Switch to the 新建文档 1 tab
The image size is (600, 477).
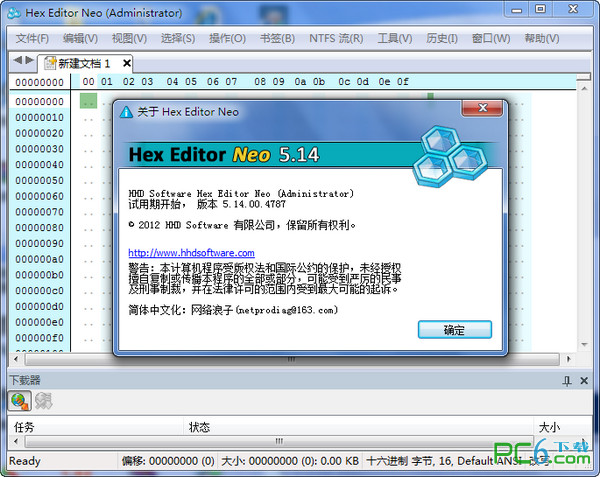[84, 63]
